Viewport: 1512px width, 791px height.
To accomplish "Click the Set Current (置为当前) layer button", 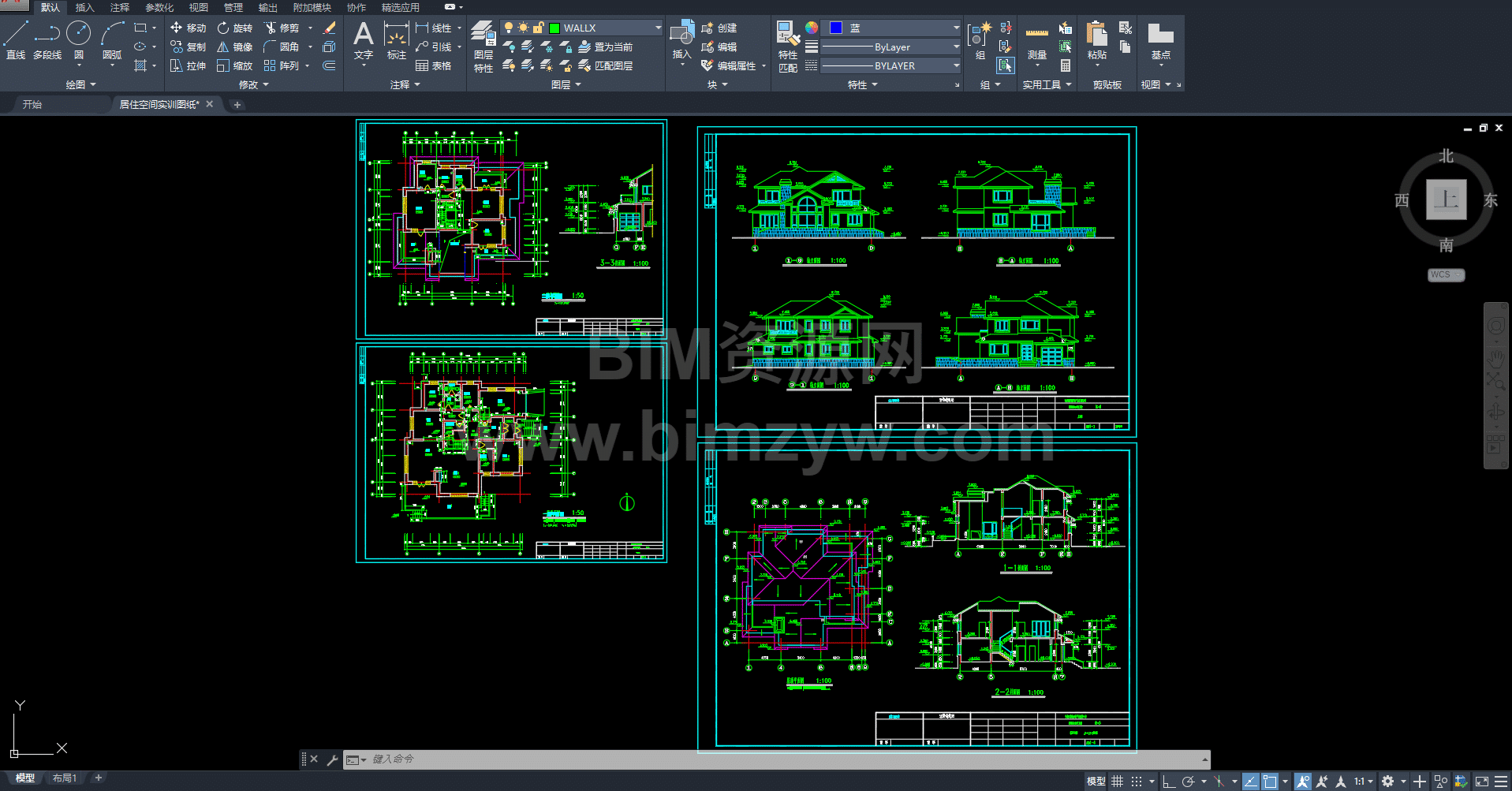I will 606,47.
